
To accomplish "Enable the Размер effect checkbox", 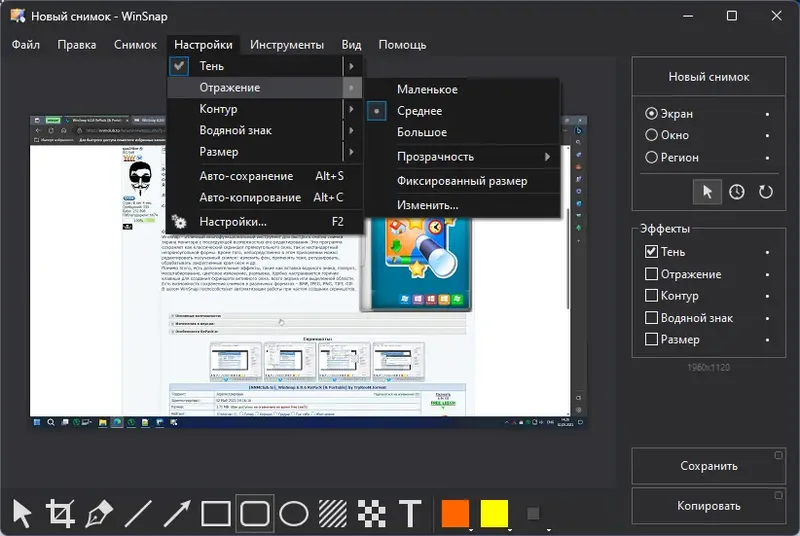I will (651, 339).
